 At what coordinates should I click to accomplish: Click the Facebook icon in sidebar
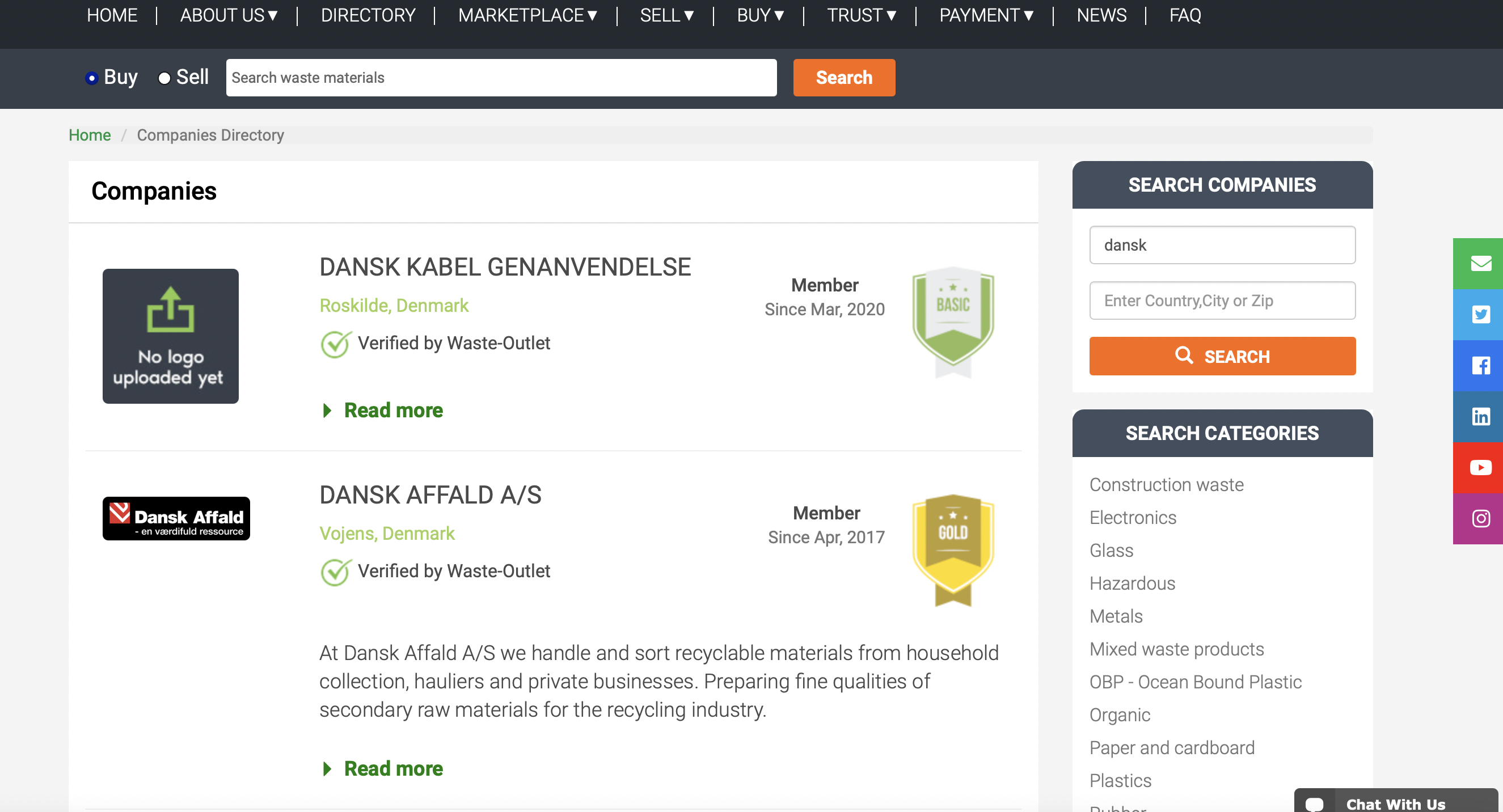1480,366
